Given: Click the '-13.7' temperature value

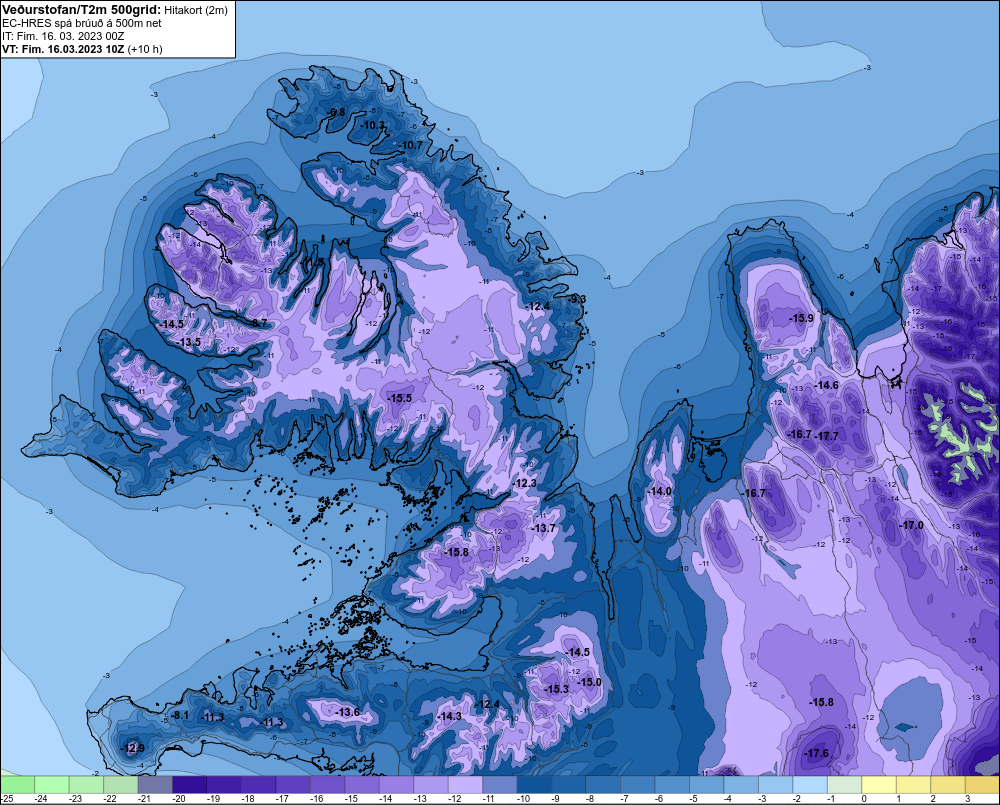Looking at the screenshot, I should pos(543,528).
